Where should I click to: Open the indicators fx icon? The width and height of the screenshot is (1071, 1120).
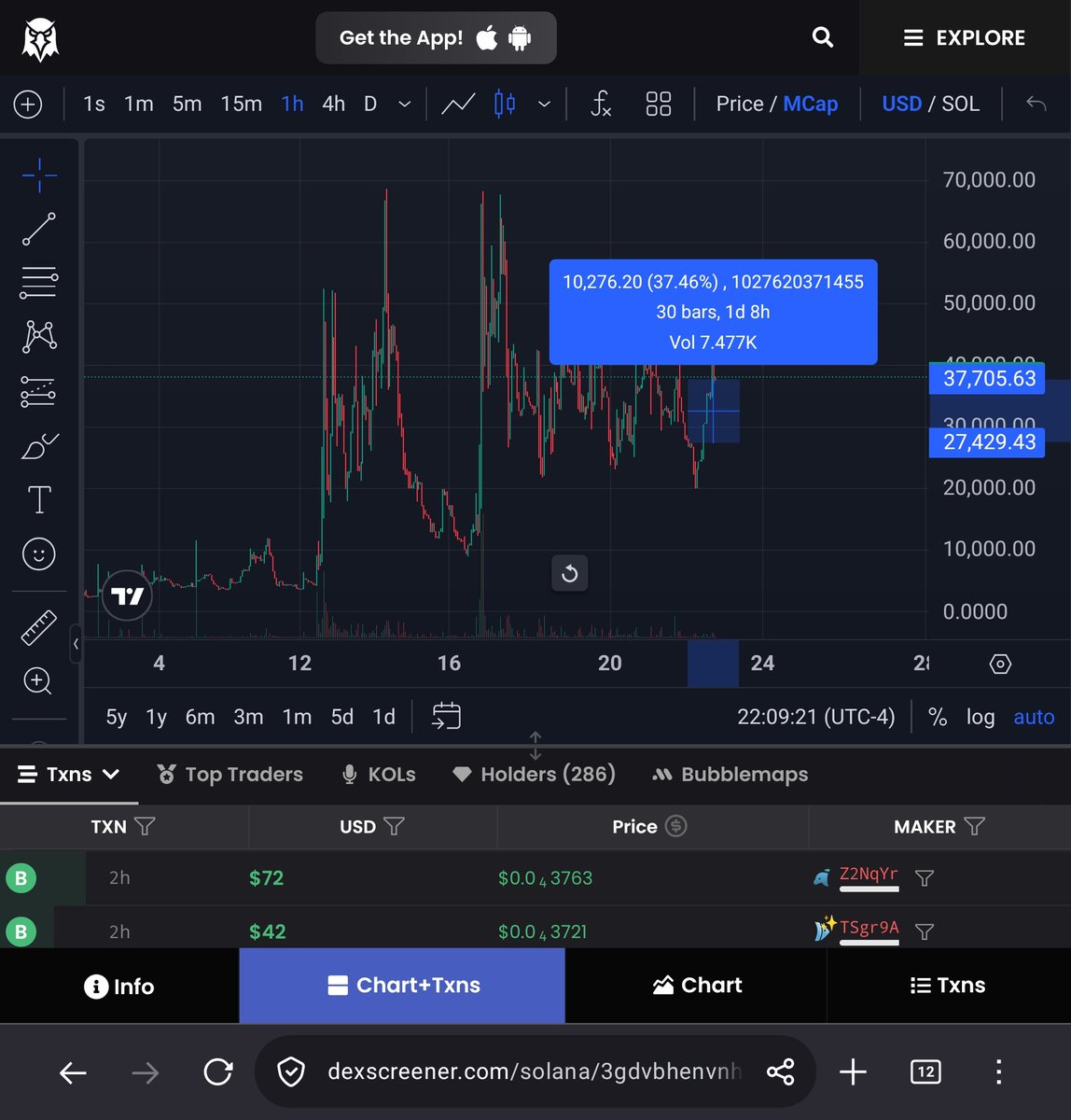[x=601, y=104]
